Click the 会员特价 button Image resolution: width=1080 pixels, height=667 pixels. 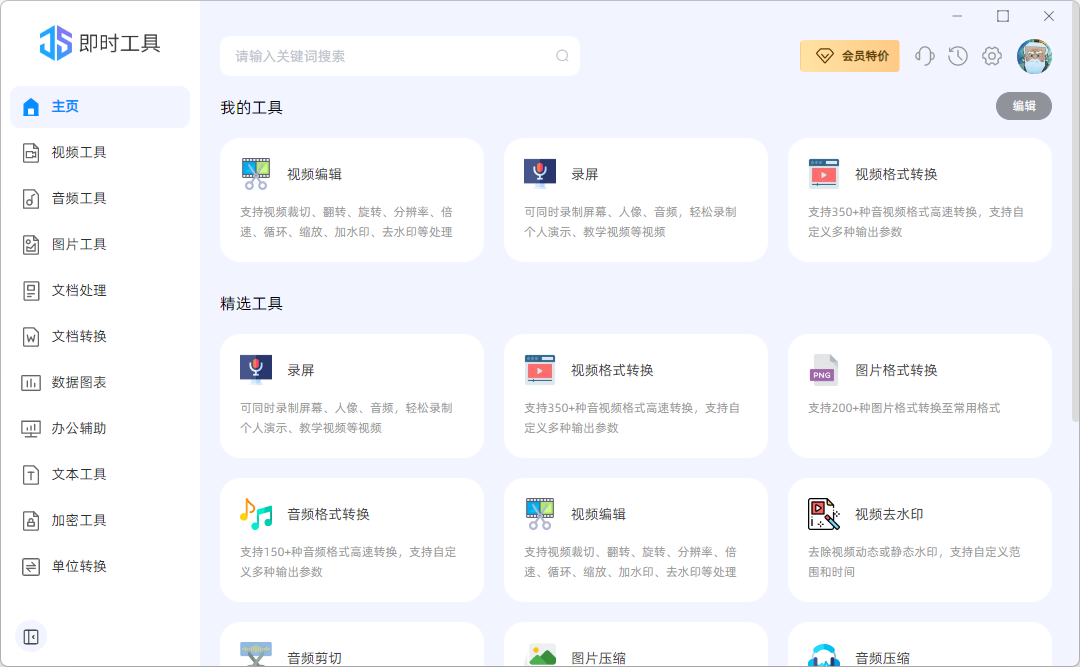849,56
